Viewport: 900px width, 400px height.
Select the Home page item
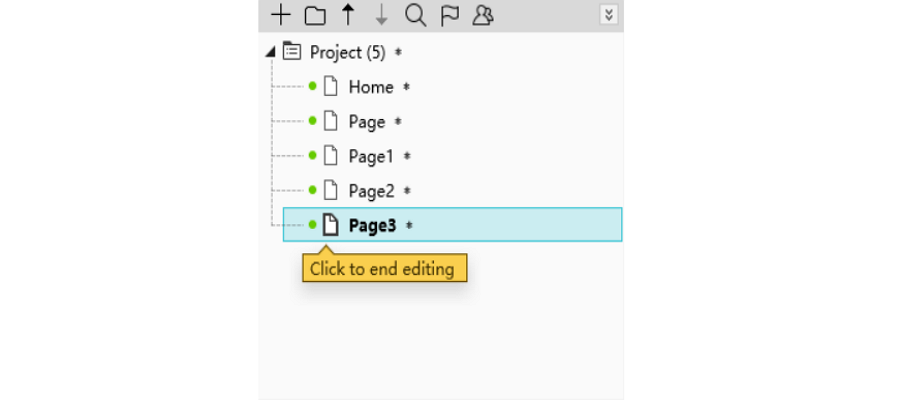pos(371,87)
